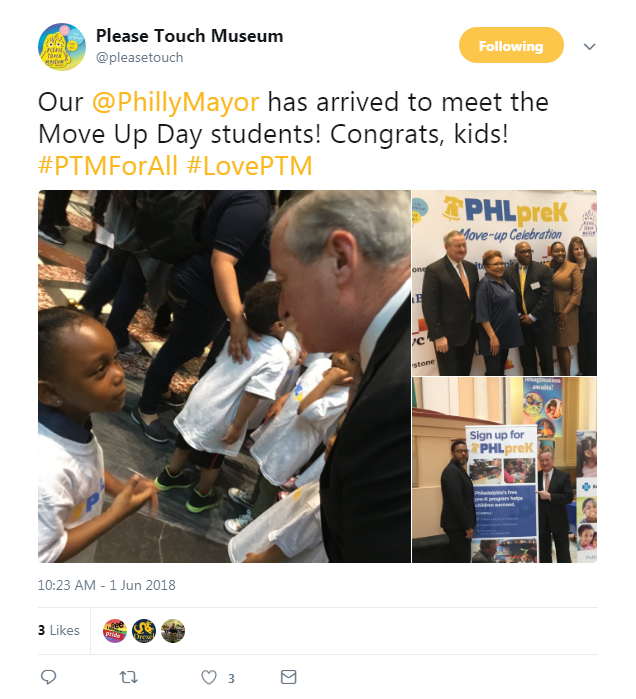Screen dimensions: 636x699
Task: Click the reply speech bubble icon
Action: point(49,677)
